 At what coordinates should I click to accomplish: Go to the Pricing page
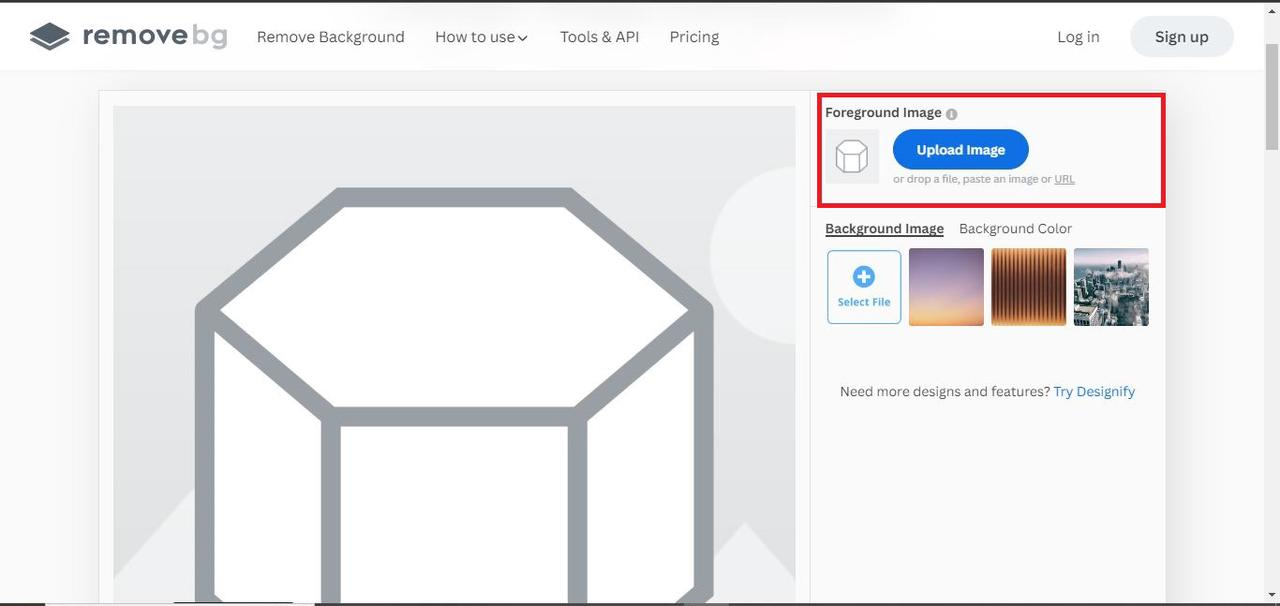pos(694,37)
